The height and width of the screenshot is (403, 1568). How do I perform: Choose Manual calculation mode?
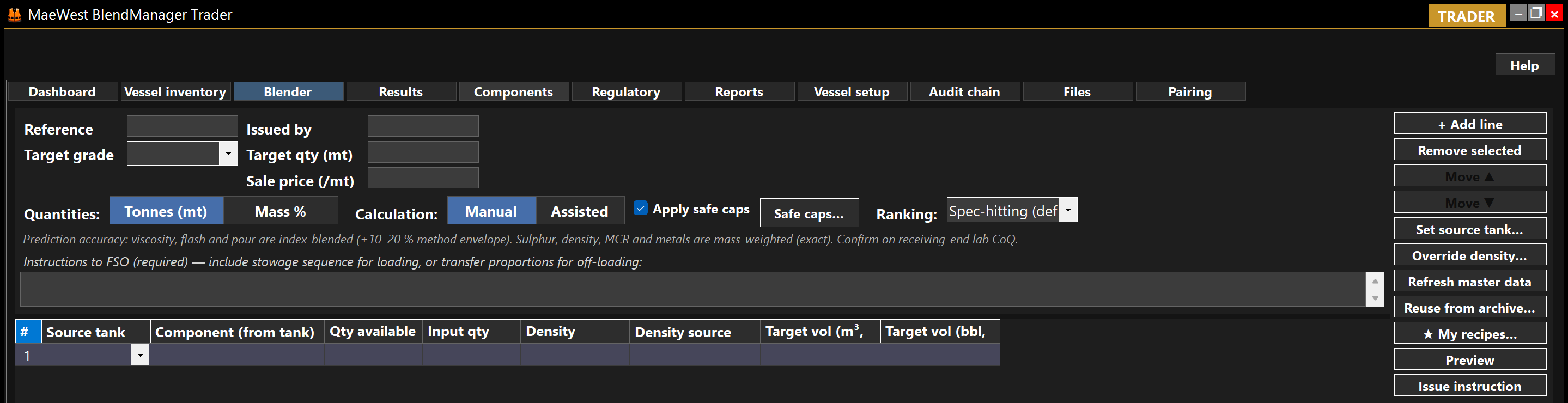(491, 211)
